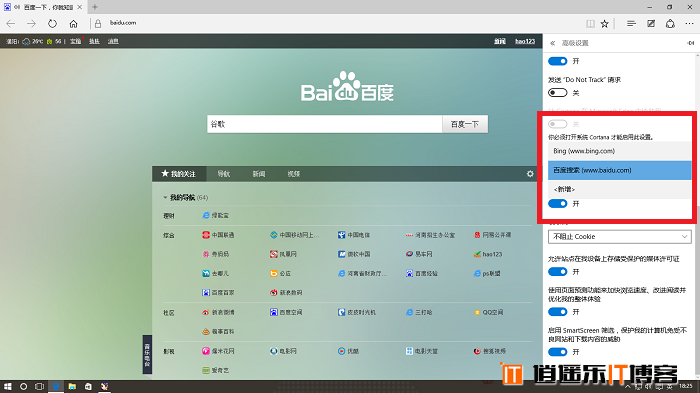700x393 pixels.
Task: Click the lock icon in address bar
Action: pyautogui.click(x=98, y=24)
